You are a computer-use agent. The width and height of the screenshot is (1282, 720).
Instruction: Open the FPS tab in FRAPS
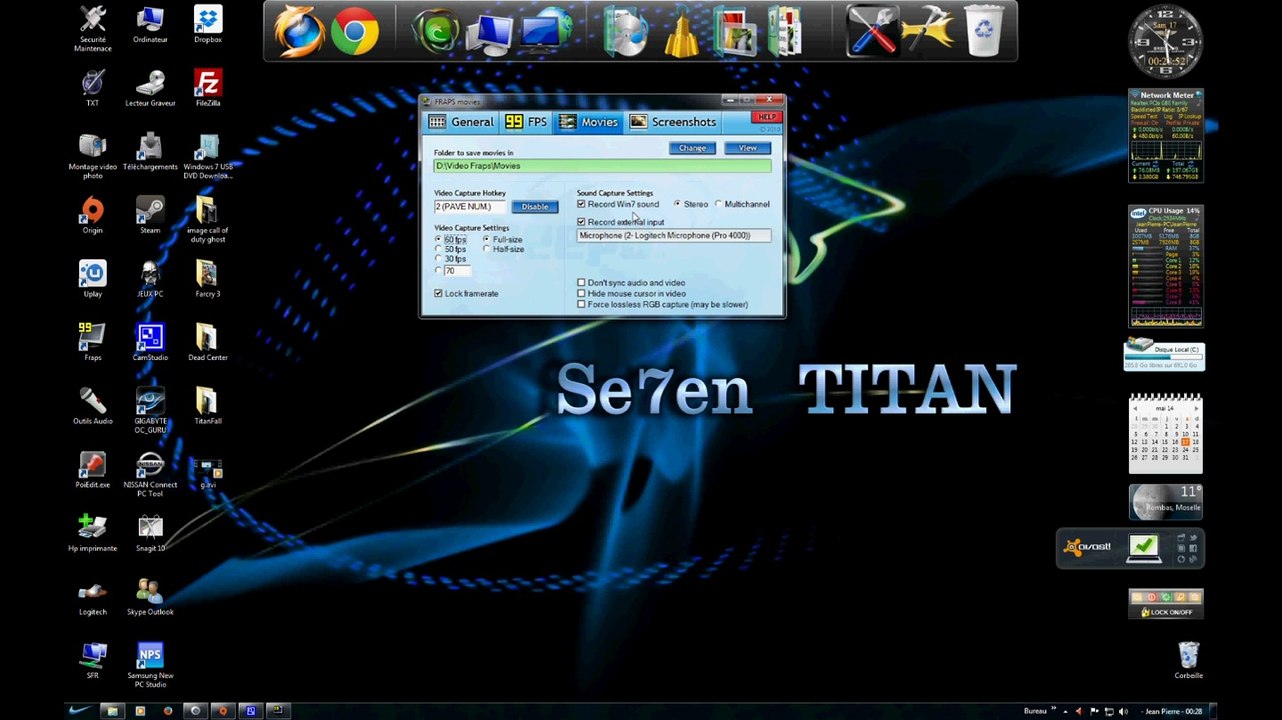pos(526,122)
